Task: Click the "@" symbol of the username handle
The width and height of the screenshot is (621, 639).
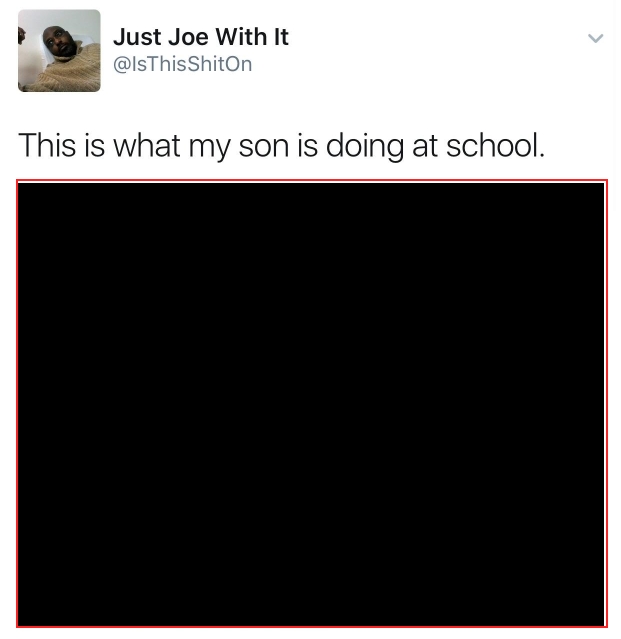Action: 120,65
